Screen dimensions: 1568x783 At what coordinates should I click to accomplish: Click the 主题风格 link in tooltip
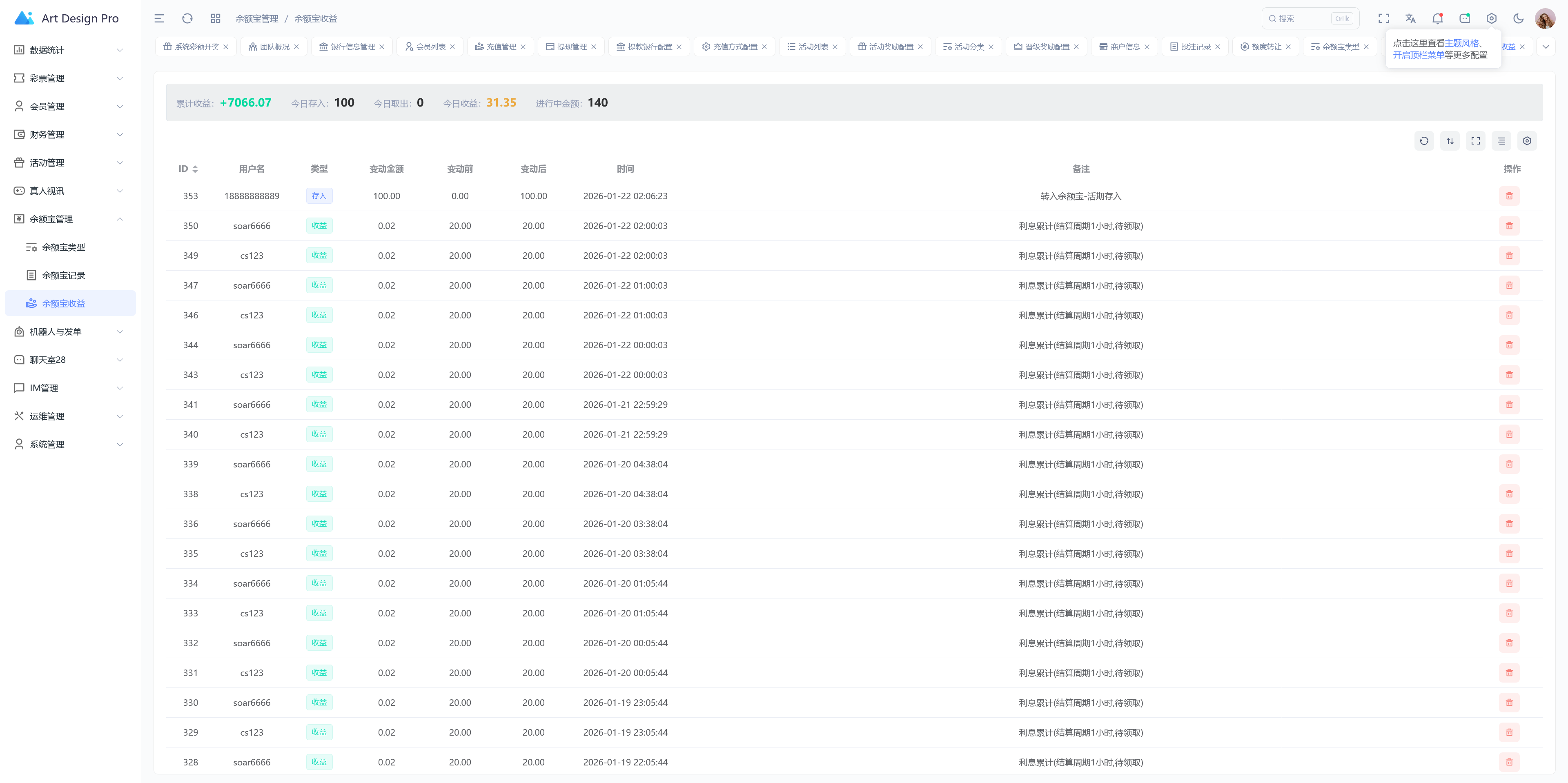tap(1461, 43)
